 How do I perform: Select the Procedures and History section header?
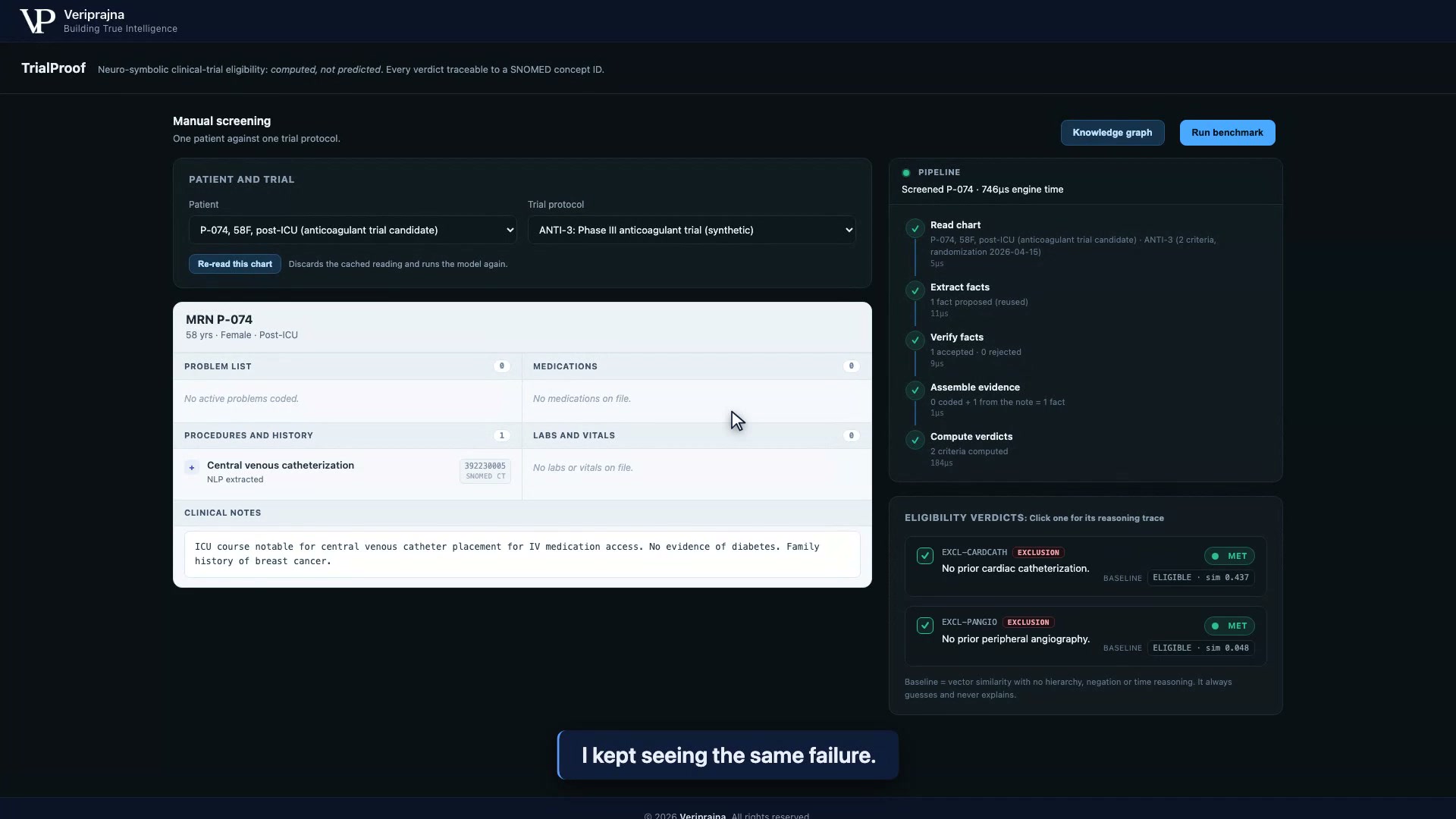tap(347, 435)
